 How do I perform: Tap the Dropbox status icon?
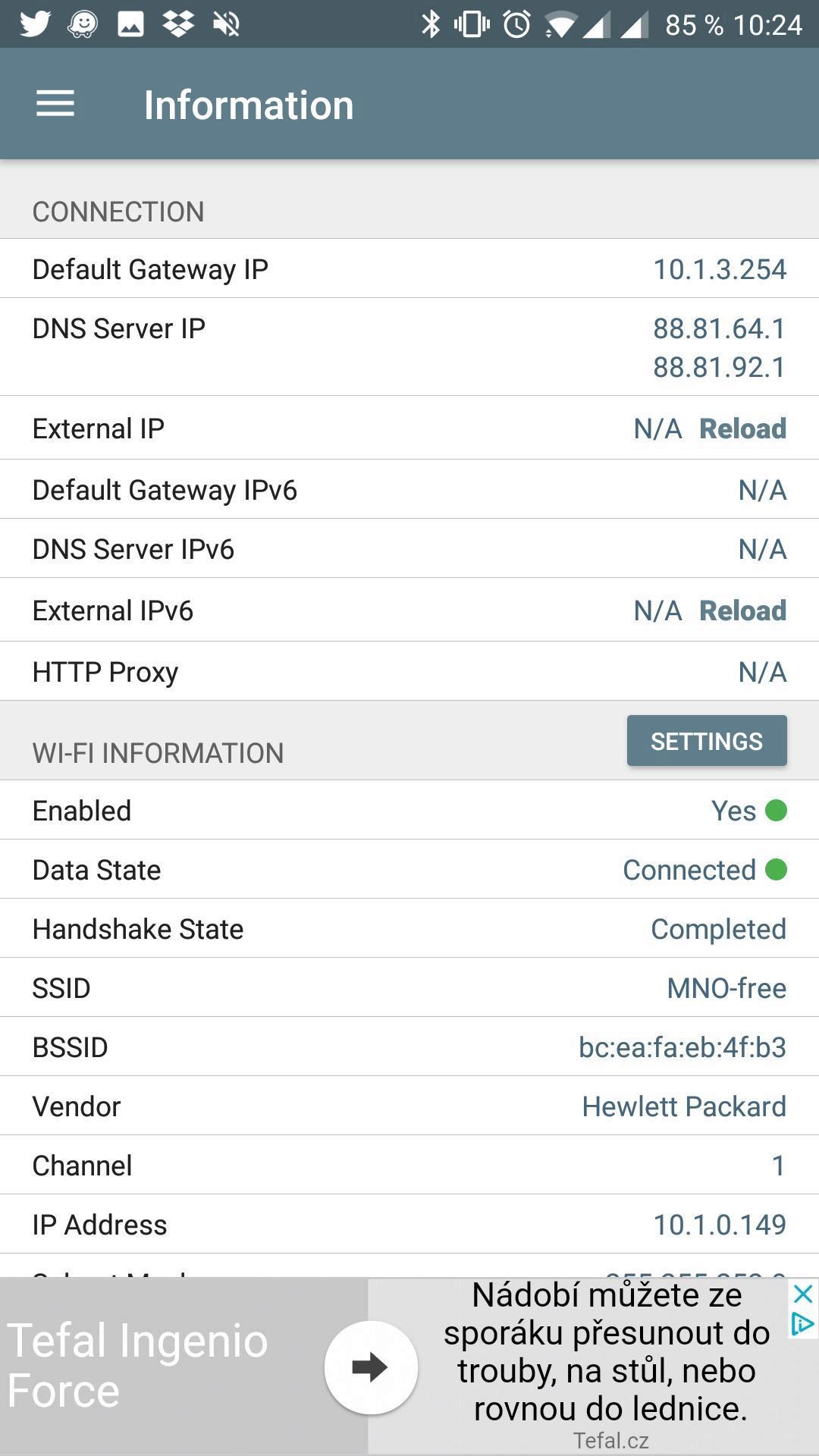pos(178,24)
